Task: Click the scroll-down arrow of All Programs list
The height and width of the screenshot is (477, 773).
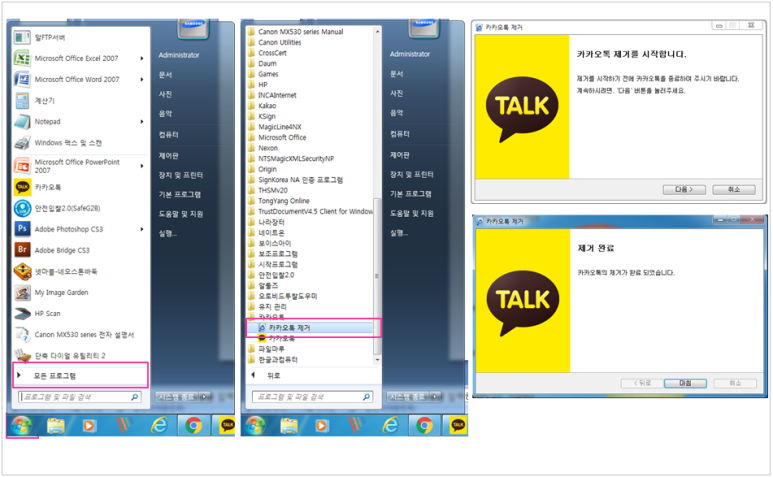Action: click(378, 360)
